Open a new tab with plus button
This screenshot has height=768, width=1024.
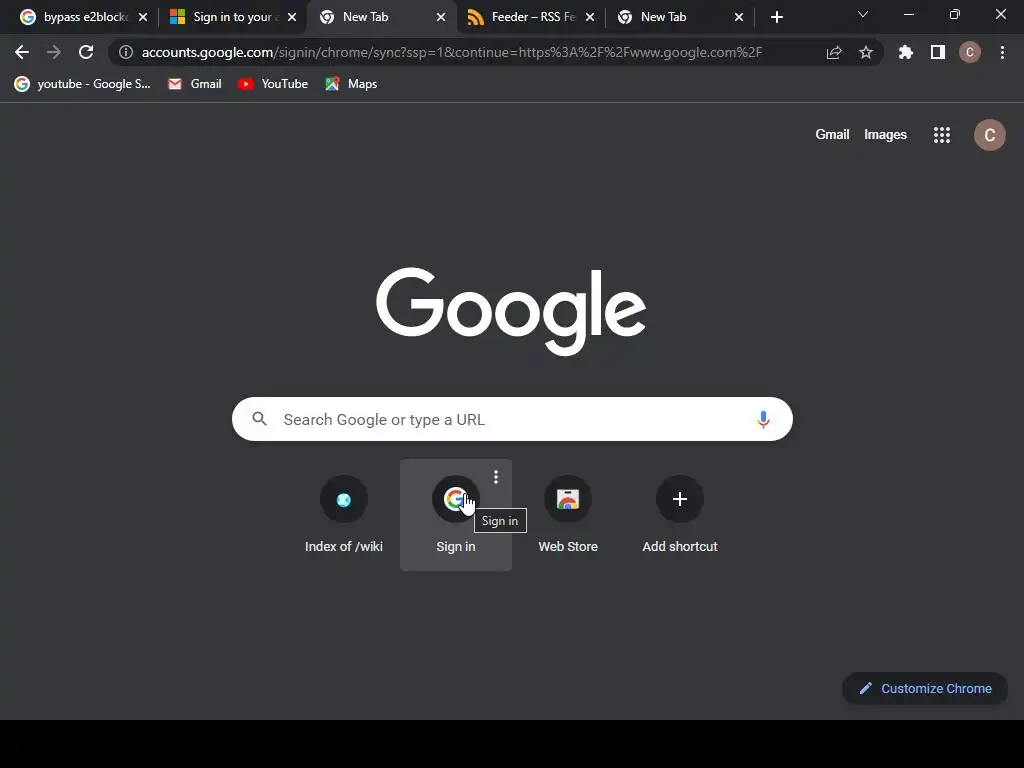point(776,17)
